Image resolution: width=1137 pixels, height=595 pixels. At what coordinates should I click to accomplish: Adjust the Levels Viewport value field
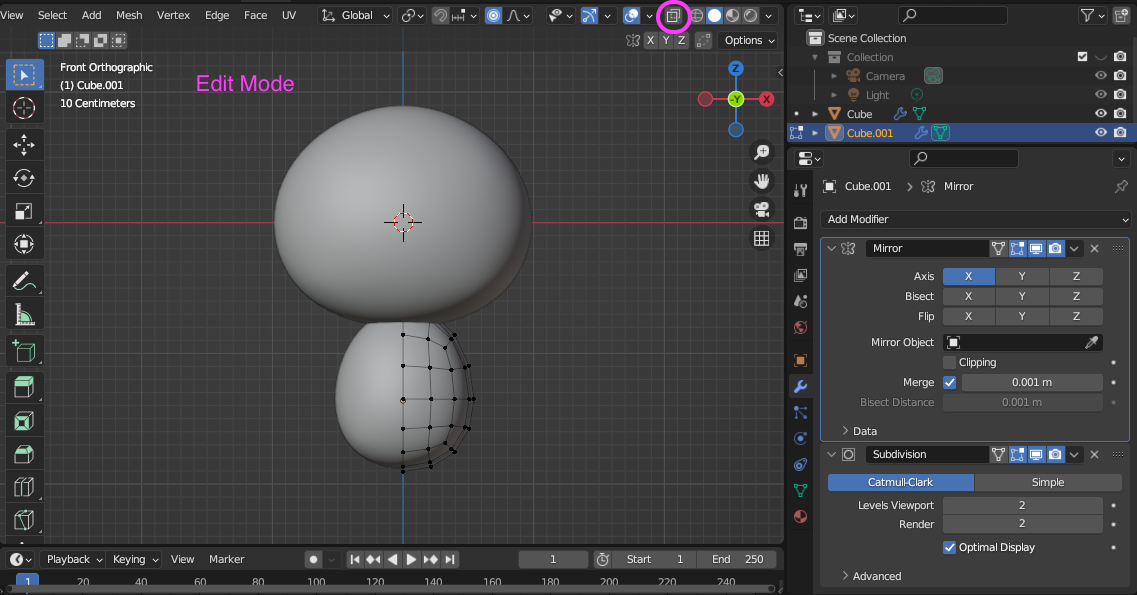(1022, 505)
